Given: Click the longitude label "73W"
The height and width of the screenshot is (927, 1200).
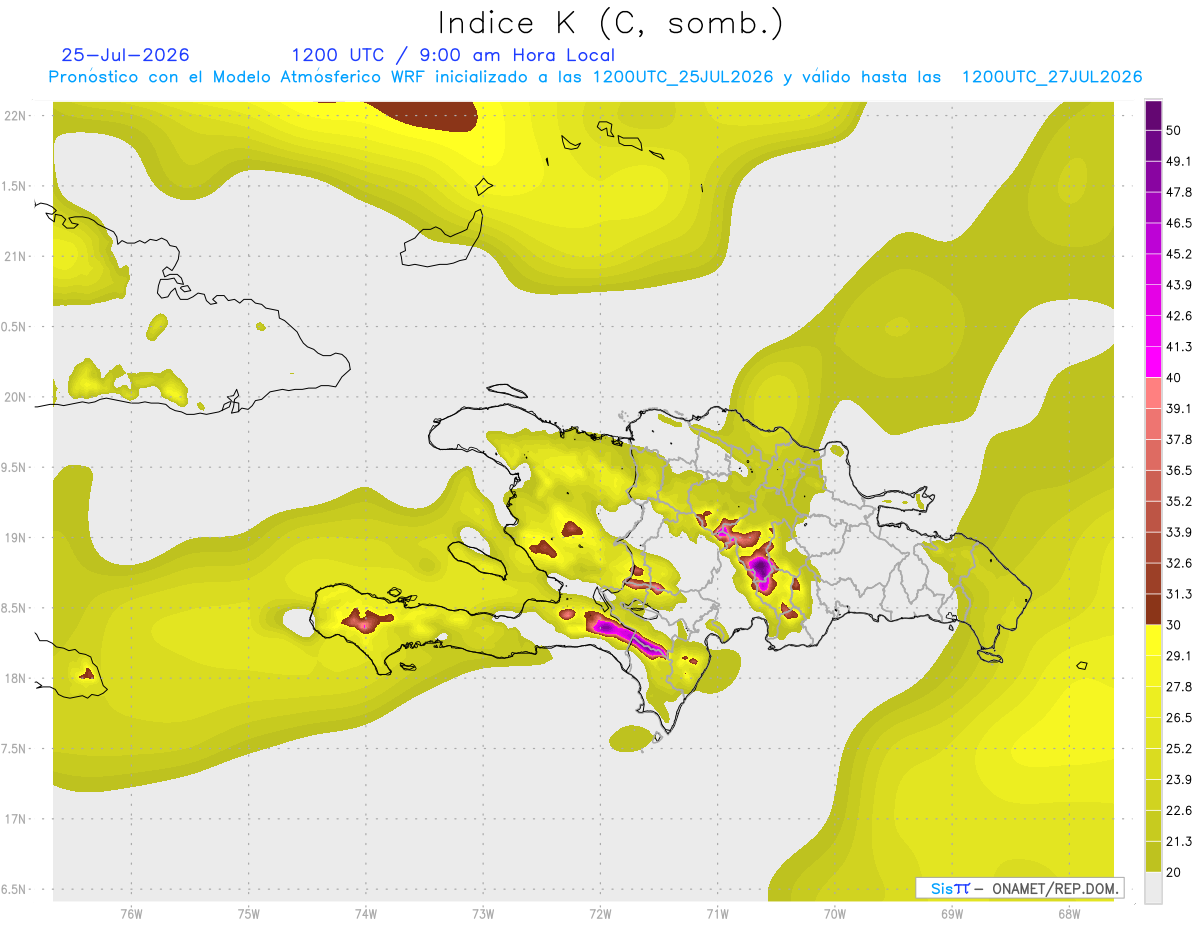Looking at the screenshot, I should point(483,914).
